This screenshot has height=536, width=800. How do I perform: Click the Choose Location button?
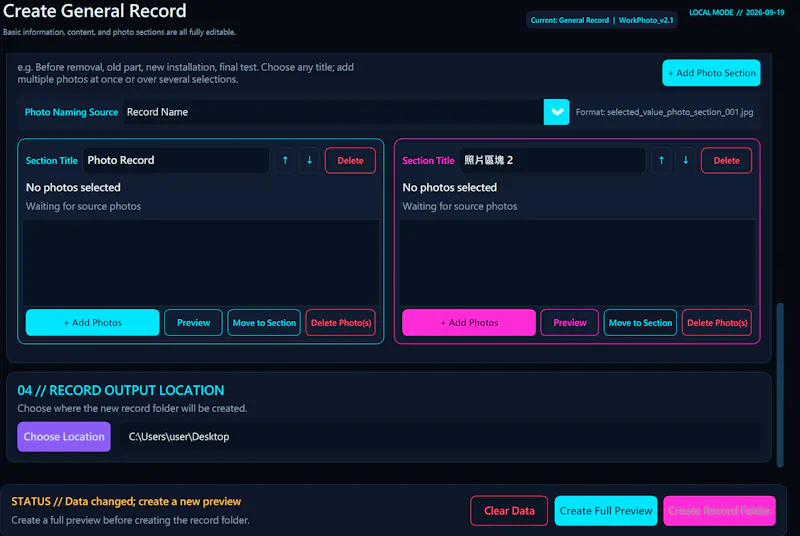(x=64, y=437)
